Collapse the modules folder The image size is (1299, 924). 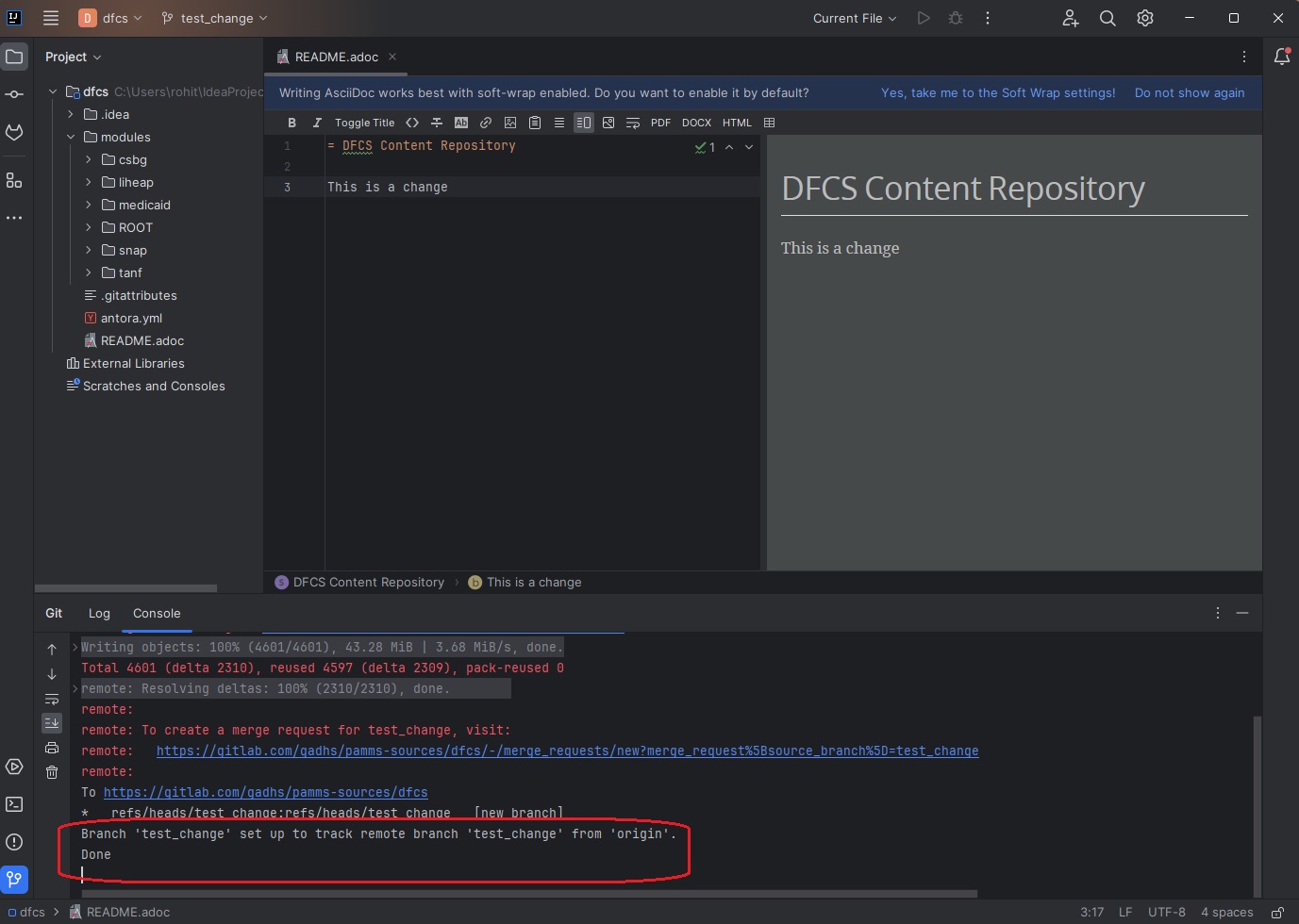[x=71, y=137]
